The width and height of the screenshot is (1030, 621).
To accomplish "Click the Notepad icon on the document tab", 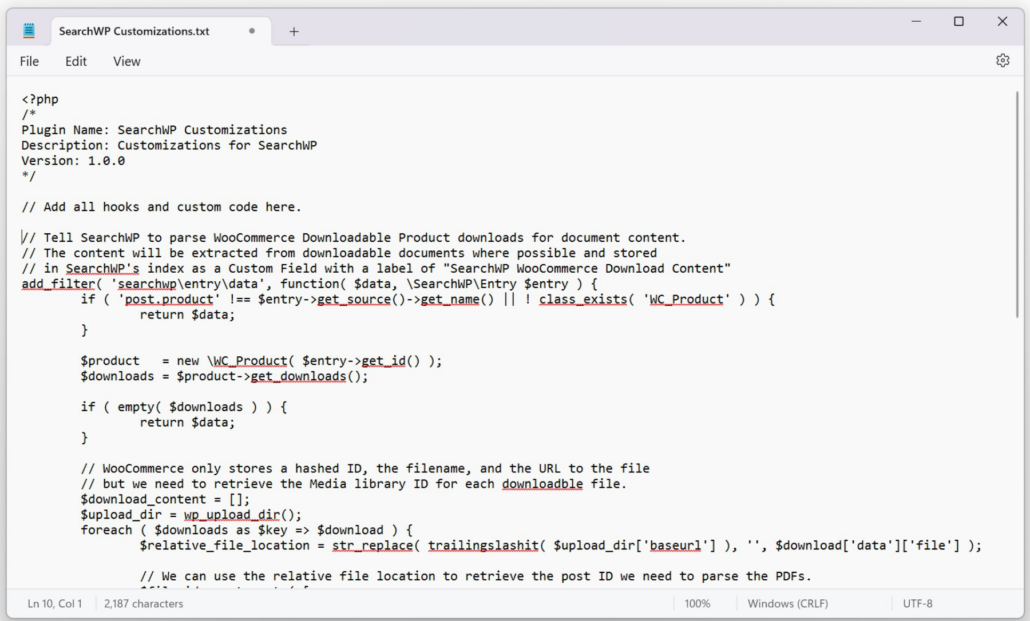I will 30,30.
